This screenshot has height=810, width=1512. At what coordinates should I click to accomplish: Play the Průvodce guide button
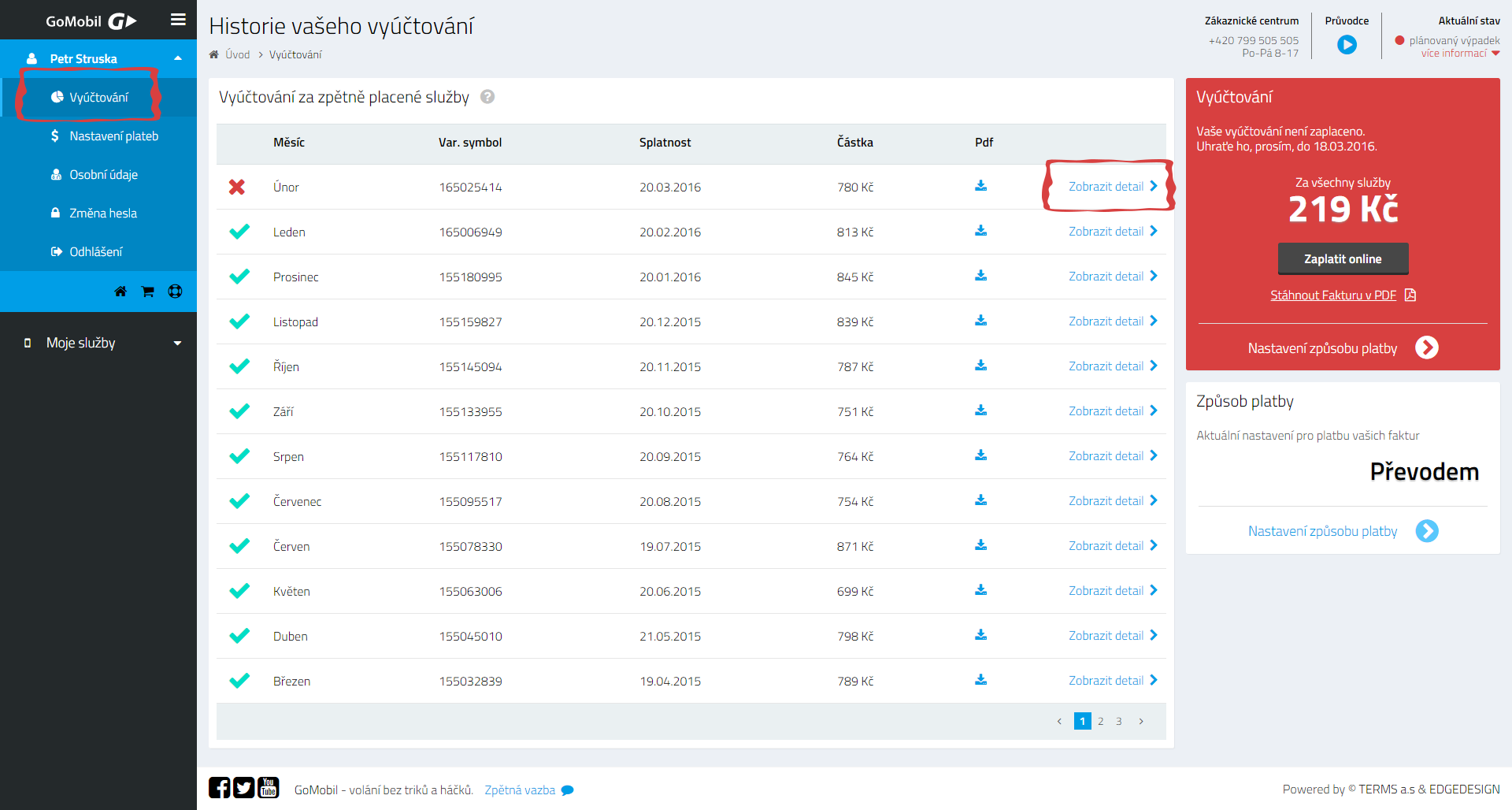(1347, 45)
